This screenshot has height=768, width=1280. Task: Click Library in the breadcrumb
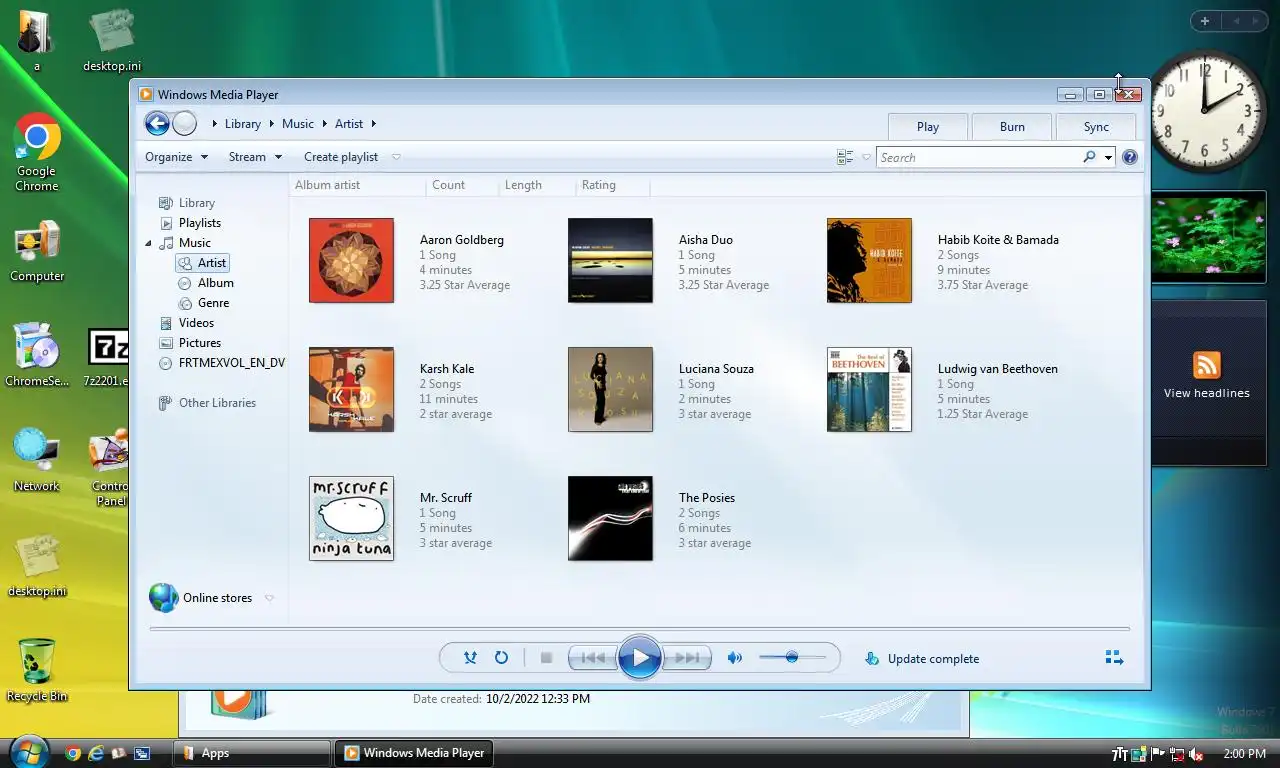click(243, 124)
